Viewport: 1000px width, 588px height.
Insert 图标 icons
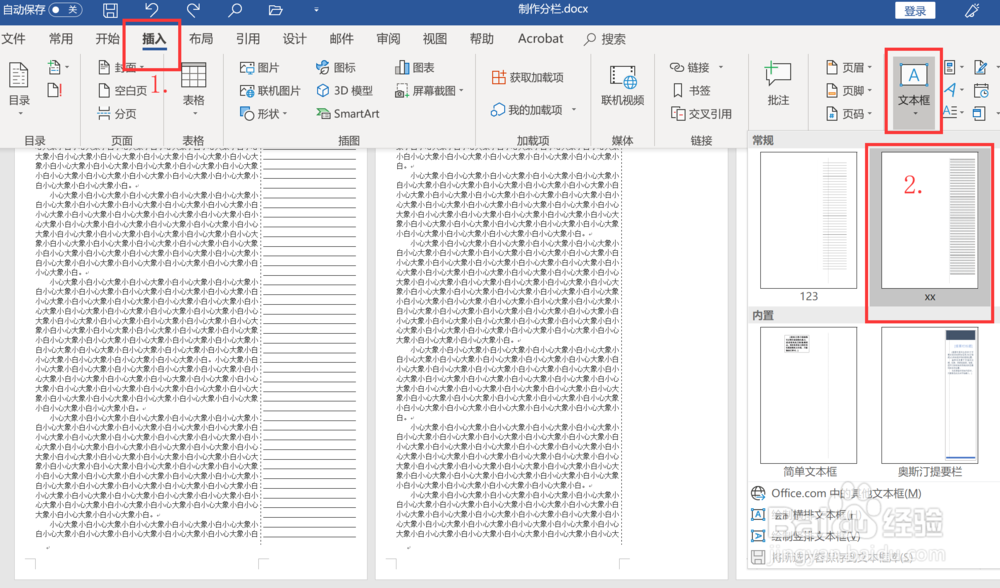(336, 68)
